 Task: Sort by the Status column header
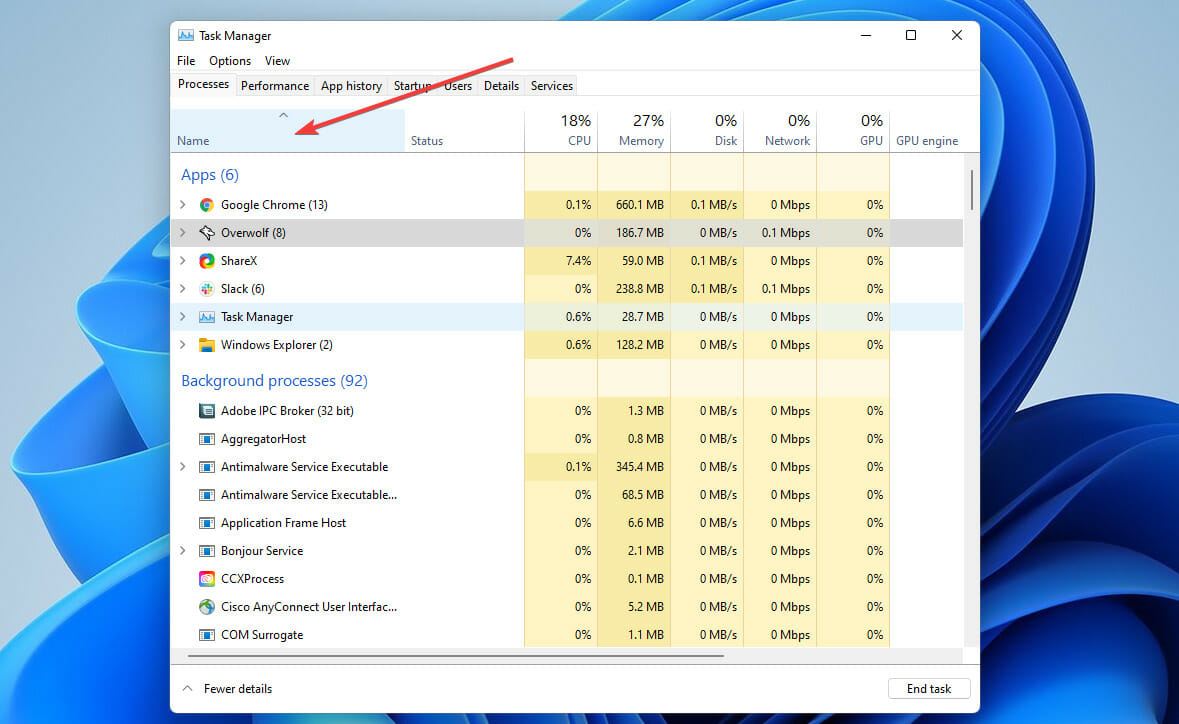click(x=464, y=131)
